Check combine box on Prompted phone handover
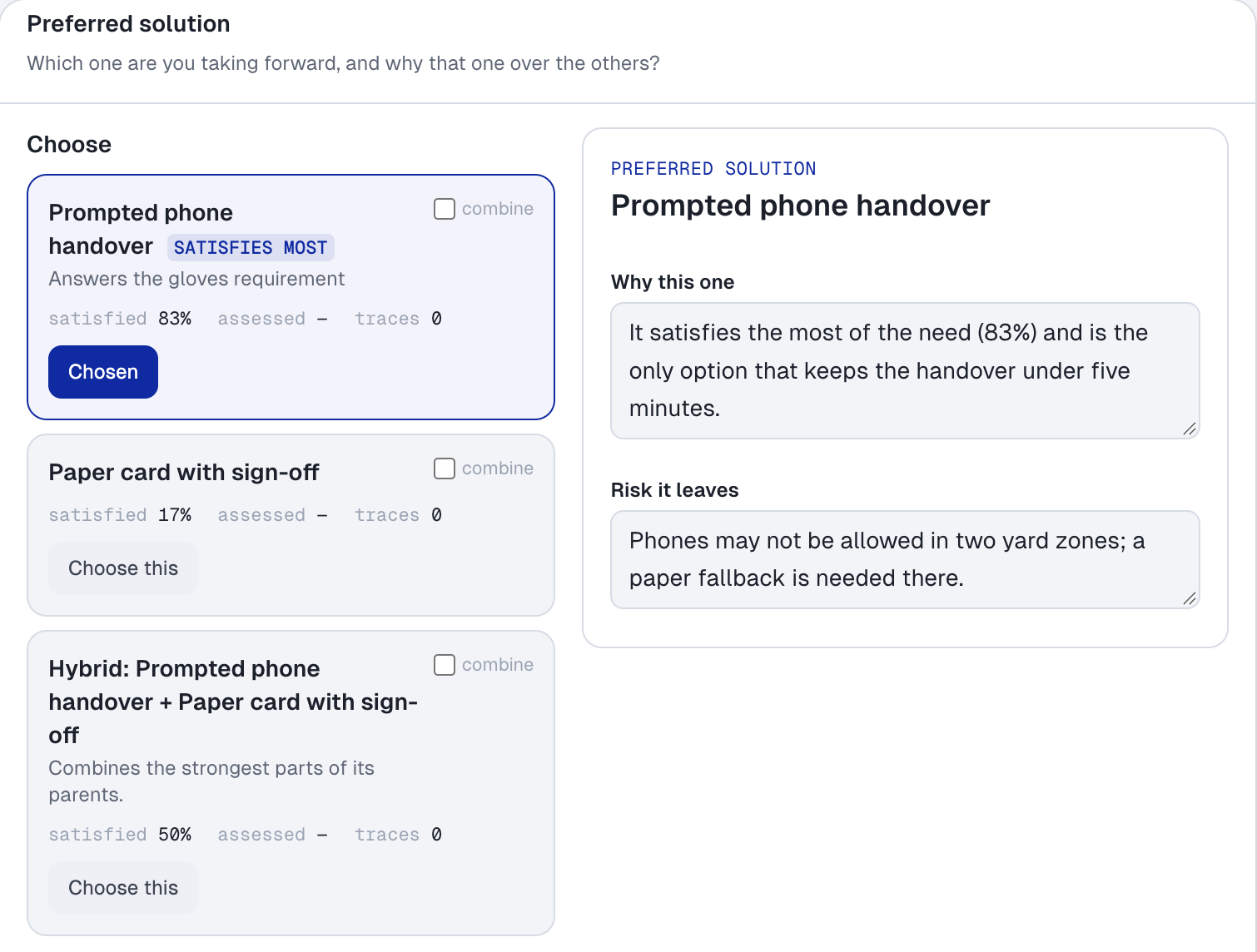The height and width of the screenshot is (952, 1257). click(444, 209)
